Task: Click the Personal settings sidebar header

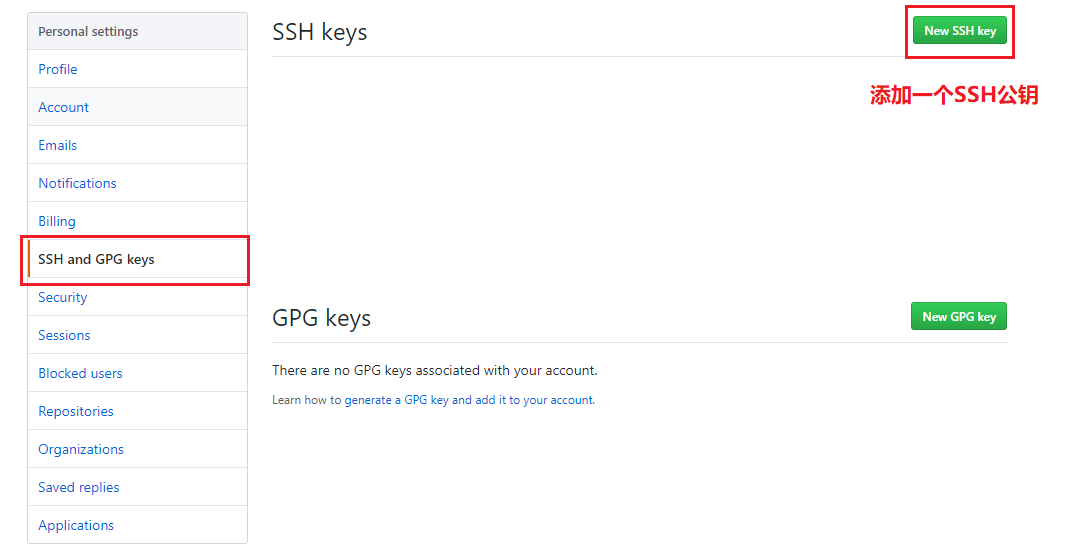Action: pyautogui.click(x=88, y=31)
